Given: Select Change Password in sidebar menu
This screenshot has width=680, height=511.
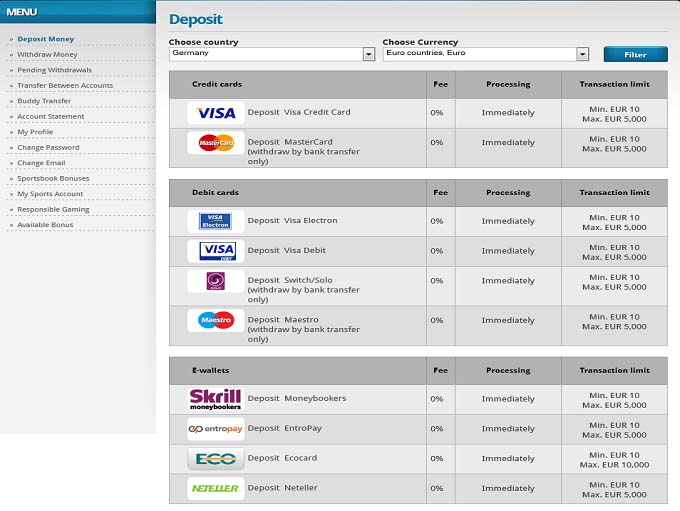Looking at the screenshot, I should pyautogui.click(x=48, y=147).
